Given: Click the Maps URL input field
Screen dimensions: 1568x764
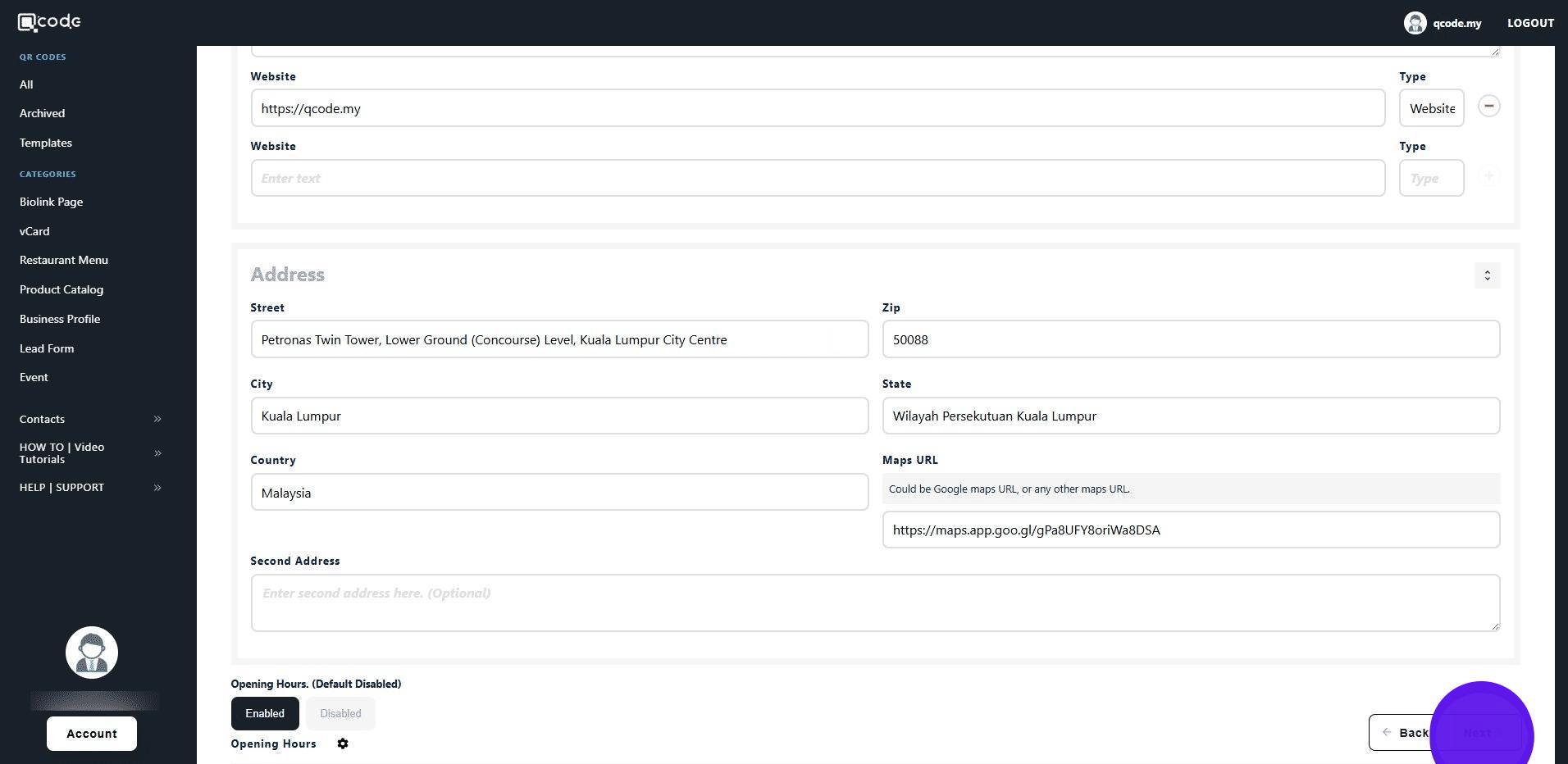Looking at the screenshot, I should (1191, 530).
